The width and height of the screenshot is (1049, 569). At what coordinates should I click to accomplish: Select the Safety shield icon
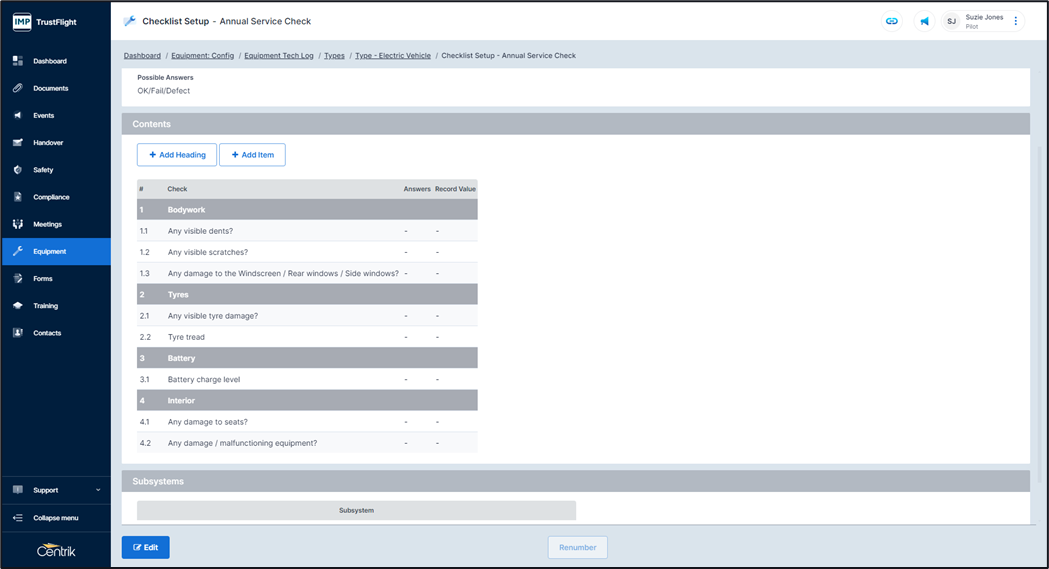18,170
